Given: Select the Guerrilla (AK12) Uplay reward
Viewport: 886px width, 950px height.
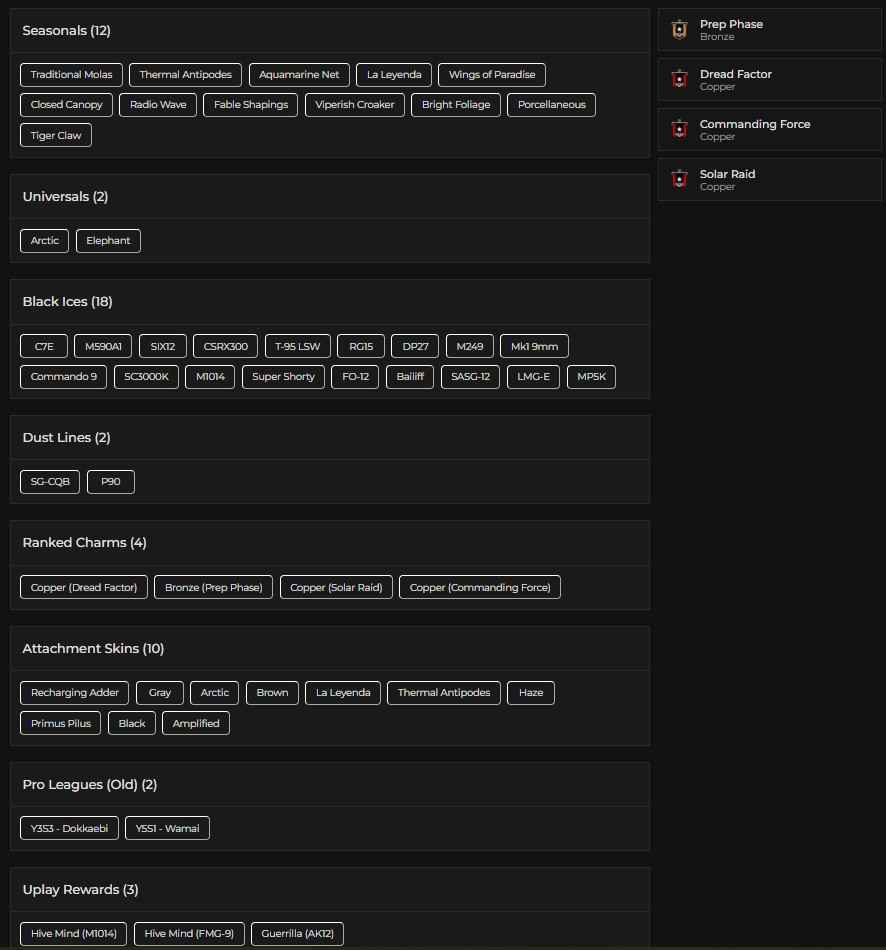Looking at the screenshot, I should pyautogui.click(x=297, y=933).
